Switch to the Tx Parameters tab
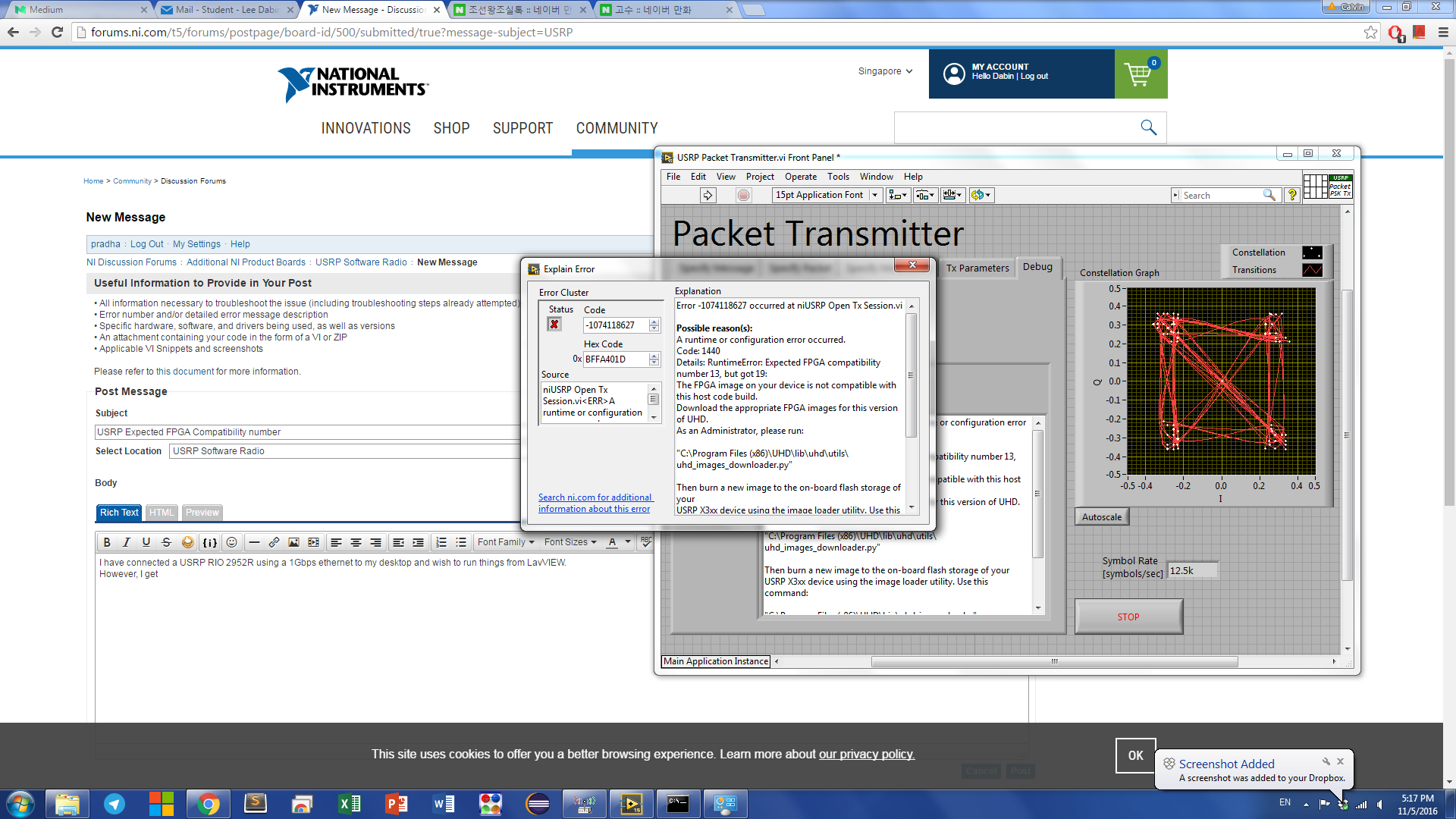Screen dimensions: 1456x819 [x=977, y=268]
